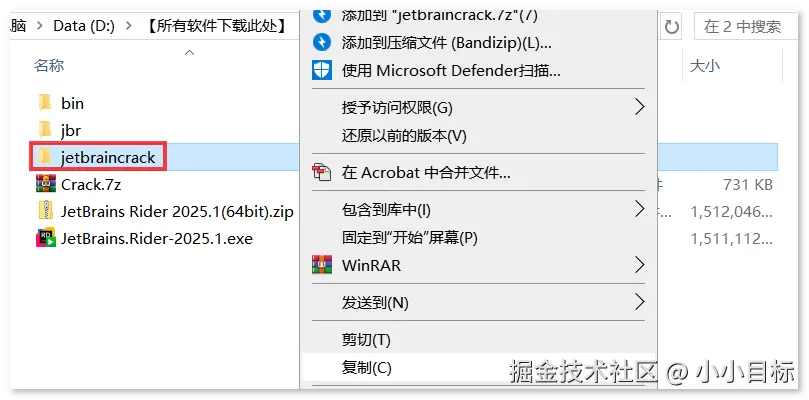The image size is (809, 400).
Task: Click 【所有软件下载此处】 breadcrumb segment
Action: (216, 26)
